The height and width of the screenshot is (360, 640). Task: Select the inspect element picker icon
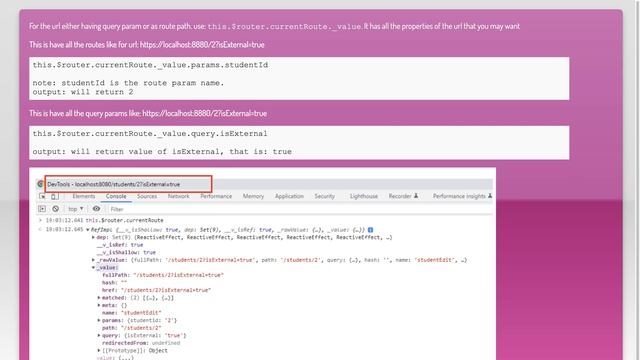point(42,196)
